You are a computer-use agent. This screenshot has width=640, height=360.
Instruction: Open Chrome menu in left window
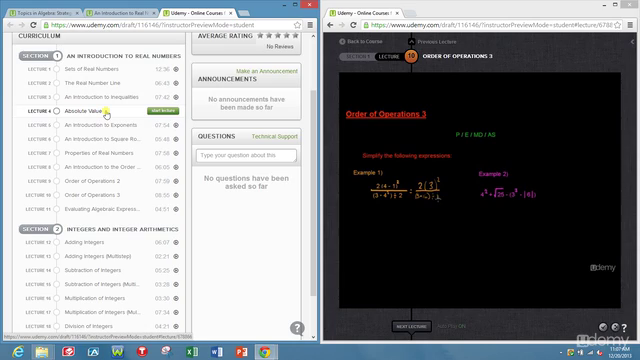310,25
